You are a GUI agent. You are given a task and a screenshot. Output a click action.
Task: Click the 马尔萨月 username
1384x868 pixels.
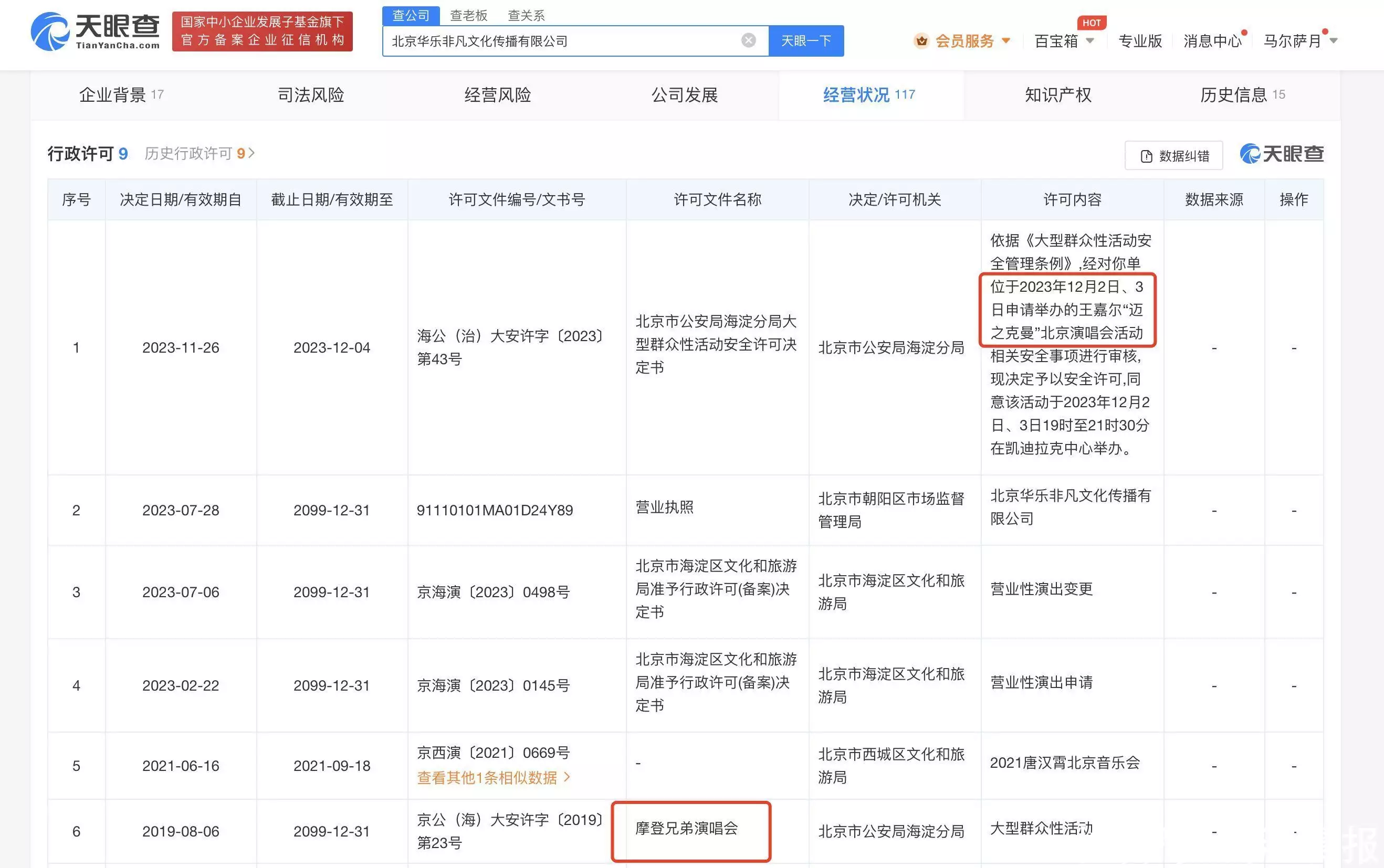click(x=1292, y=41)
